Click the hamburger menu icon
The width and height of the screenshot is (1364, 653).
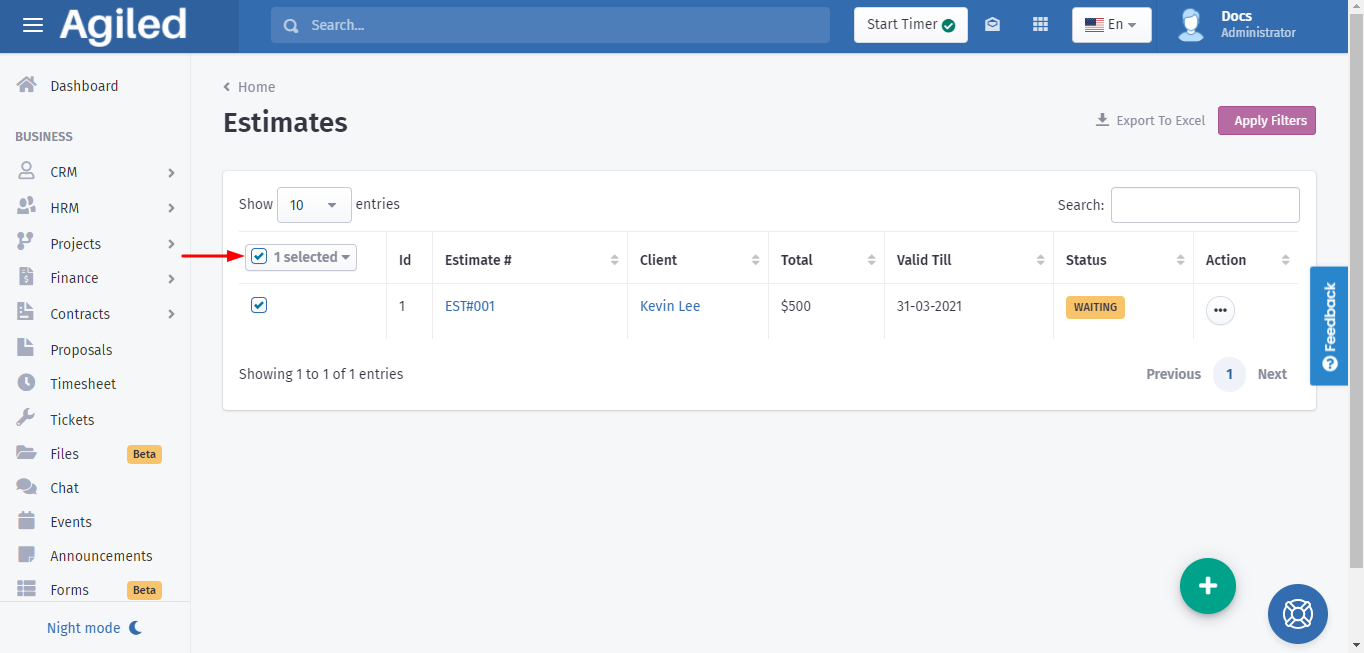point(33,25)
